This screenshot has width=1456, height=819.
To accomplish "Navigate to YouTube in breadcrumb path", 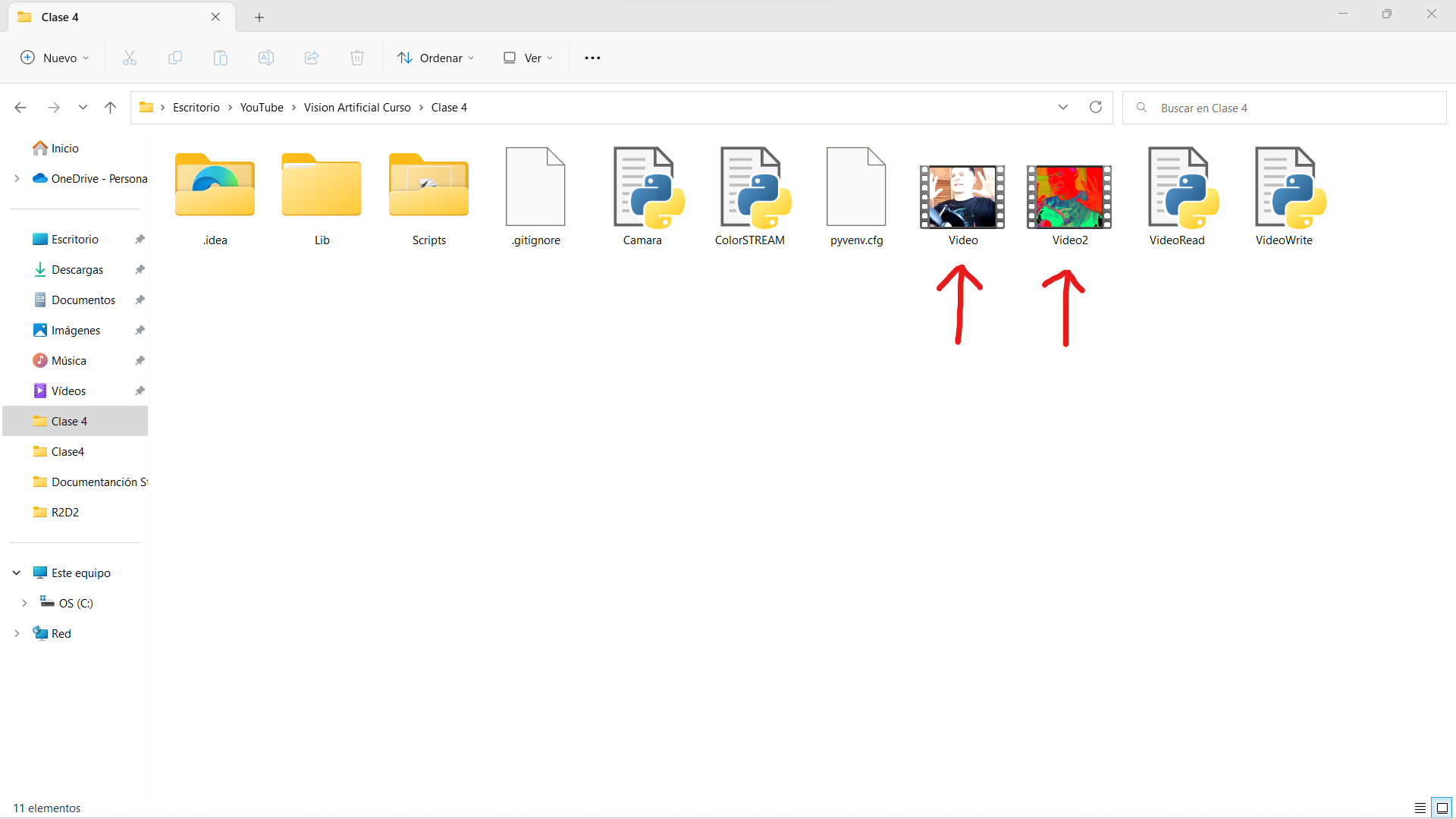I will [262, 107].
